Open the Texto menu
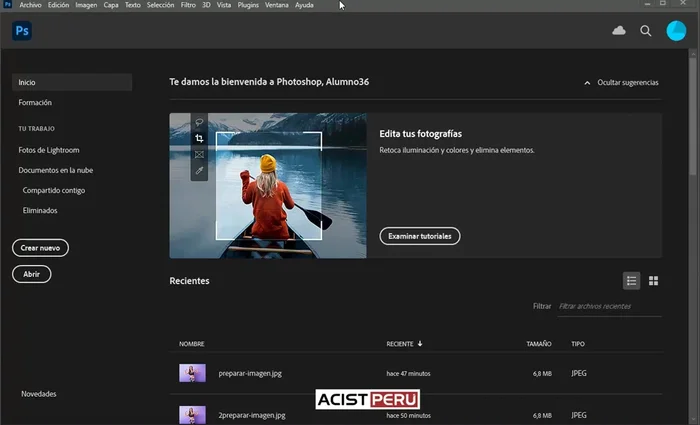 [x=133, y=5]
